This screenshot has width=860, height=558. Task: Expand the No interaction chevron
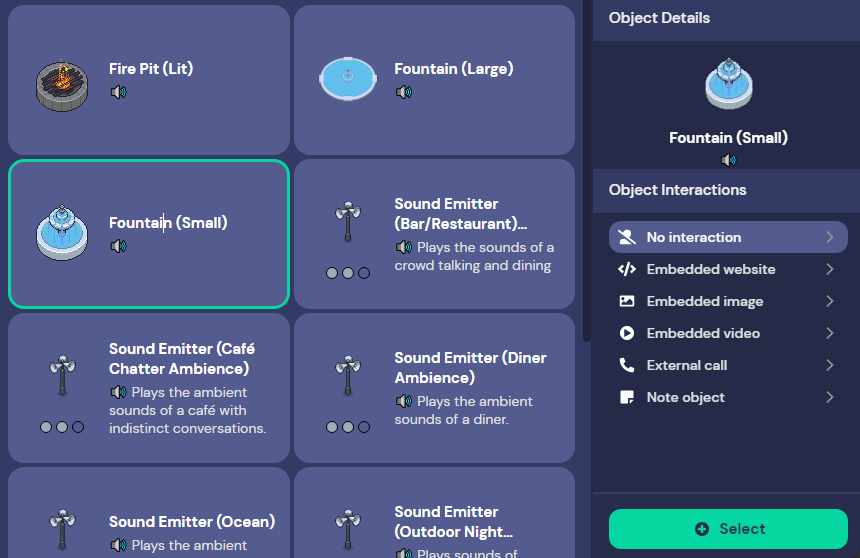tap(830, 237)
